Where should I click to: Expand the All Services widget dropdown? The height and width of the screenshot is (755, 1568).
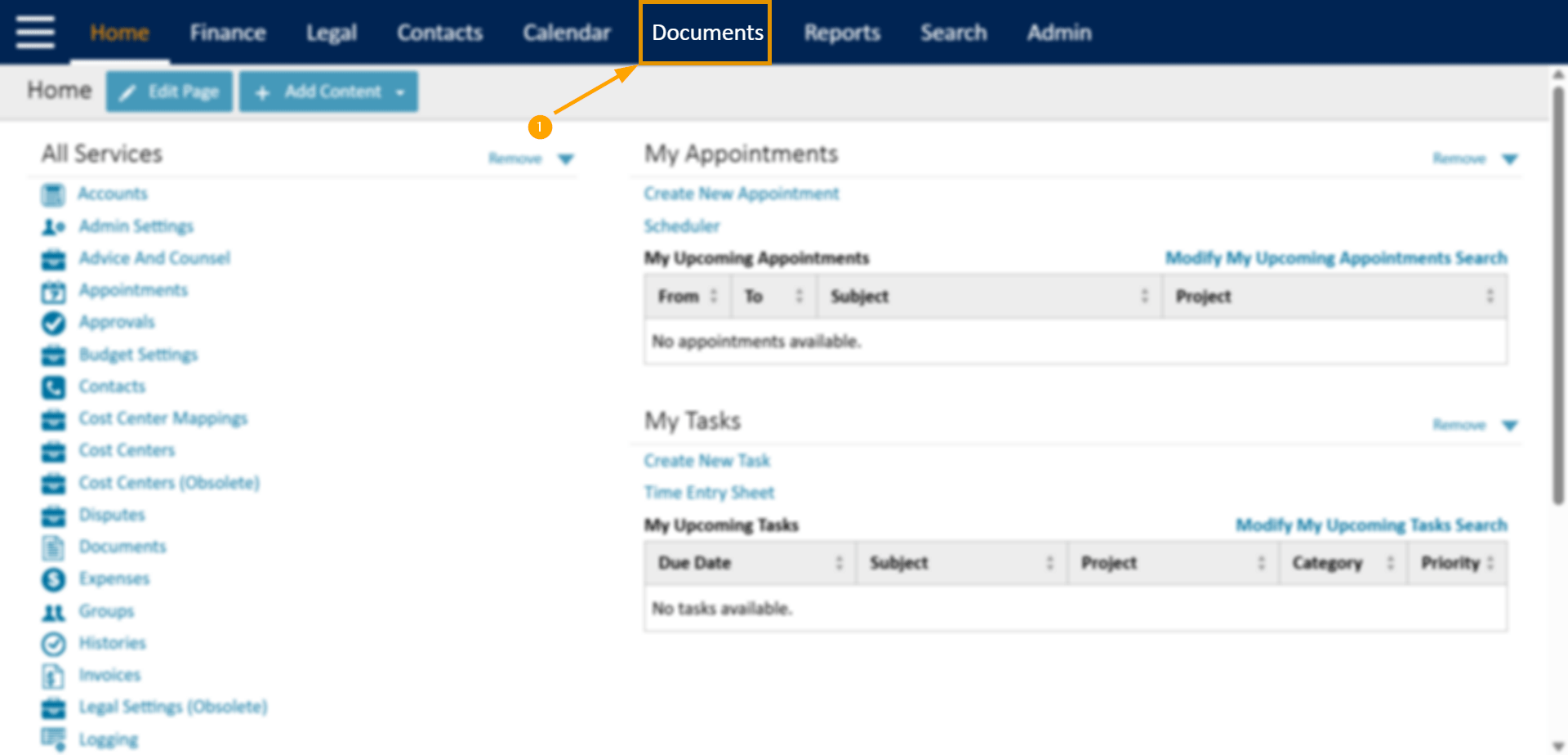click(x=568, y=159)
